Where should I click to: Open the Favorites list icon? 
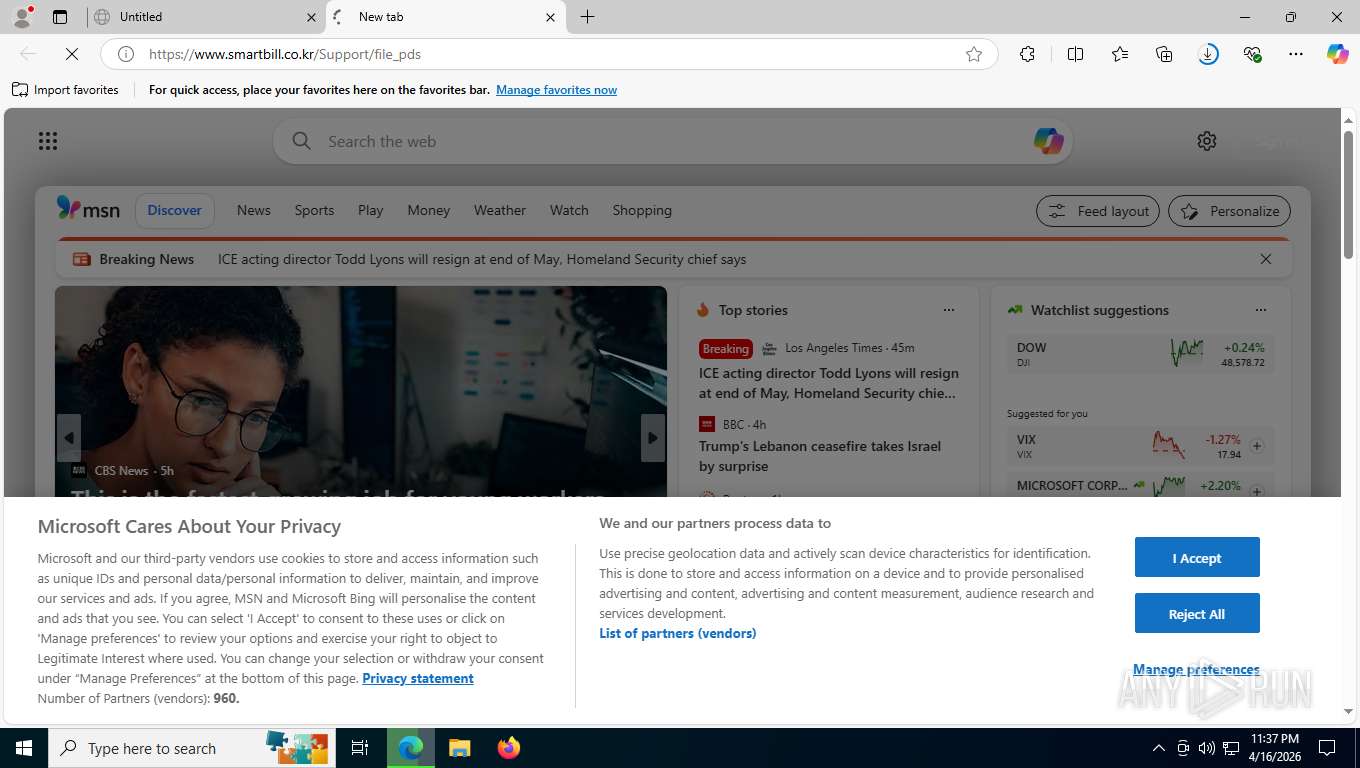pyautogui.click(x=1120, y=54)
